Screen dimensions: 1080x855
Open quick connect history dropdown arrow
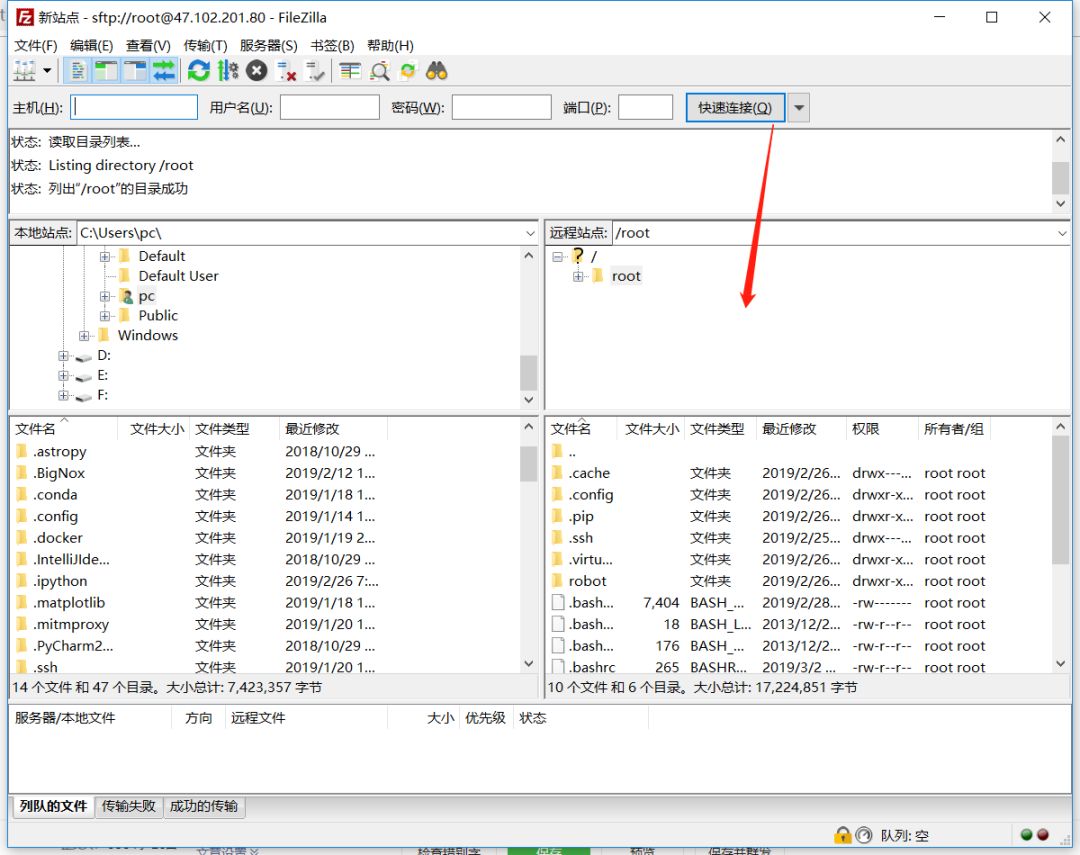point(798,107)
